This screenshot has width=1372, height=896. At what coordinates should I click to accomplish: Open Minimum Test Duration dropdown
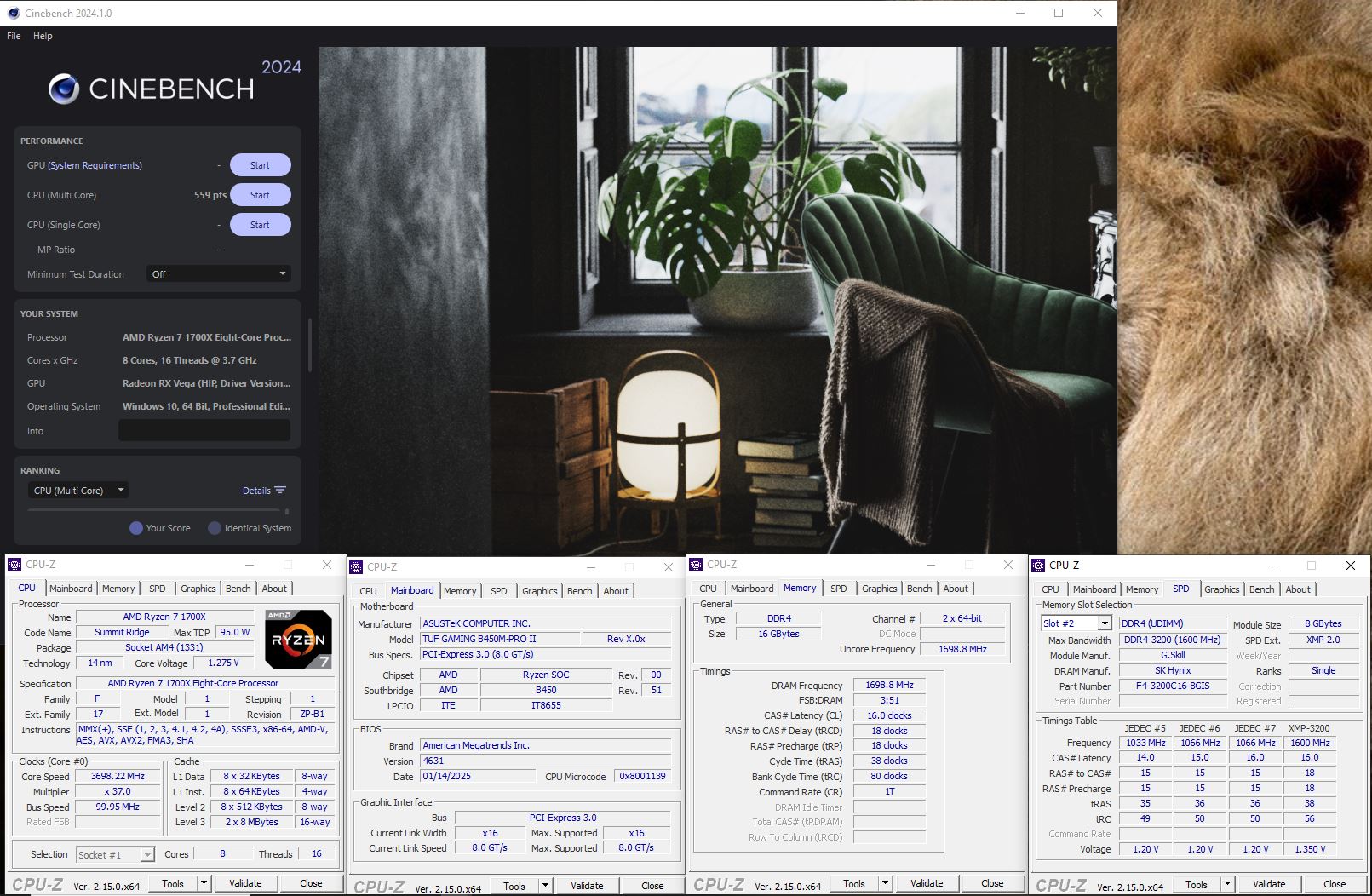(218, 274)
